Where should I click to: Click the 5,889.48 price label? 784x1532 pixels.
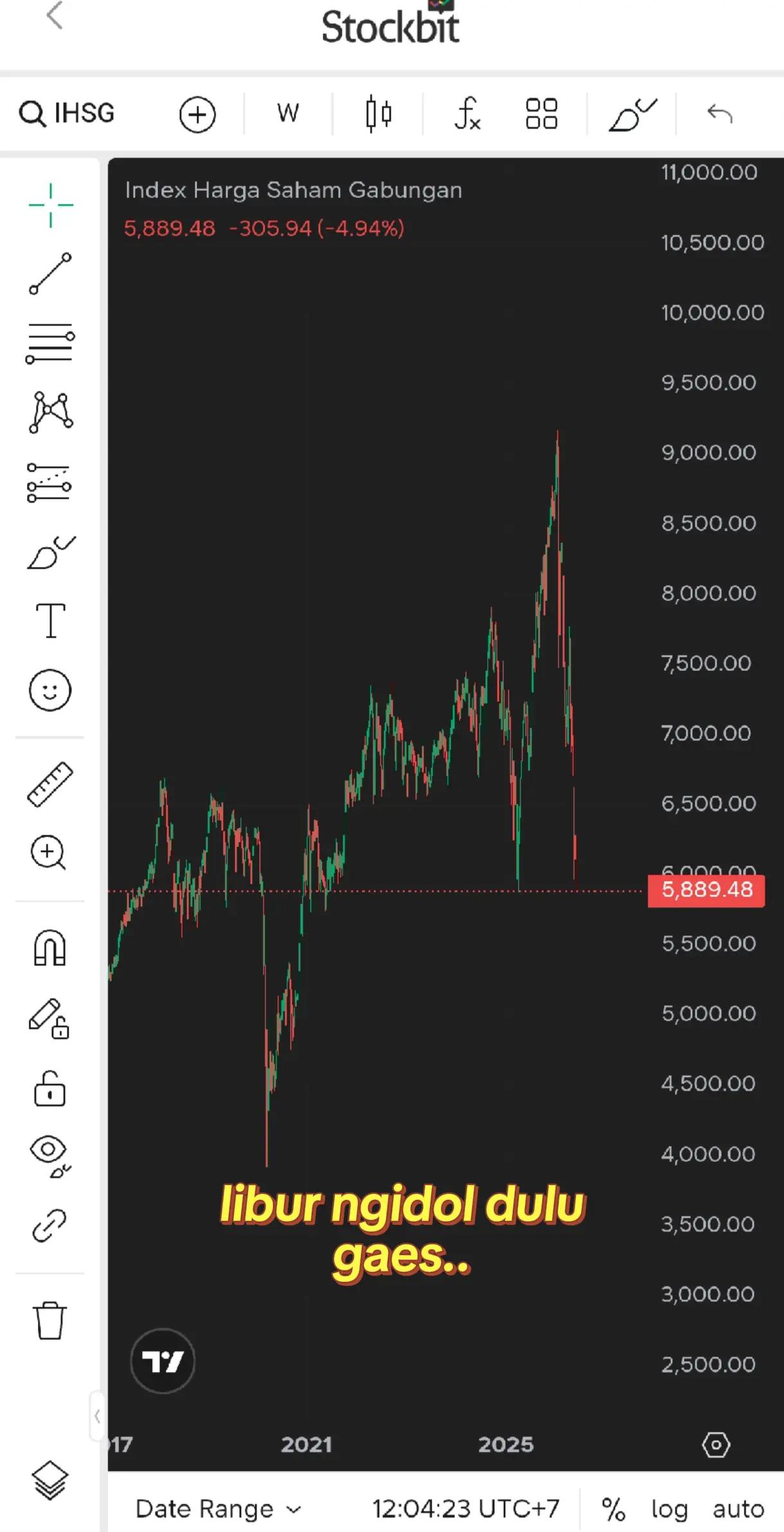[x=706, y=890]
